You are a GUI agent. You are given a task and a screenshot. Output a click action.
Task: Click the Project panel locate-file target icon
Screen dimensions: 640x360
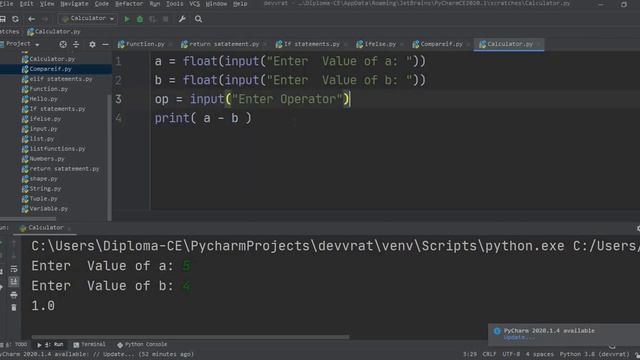(63, 44)
